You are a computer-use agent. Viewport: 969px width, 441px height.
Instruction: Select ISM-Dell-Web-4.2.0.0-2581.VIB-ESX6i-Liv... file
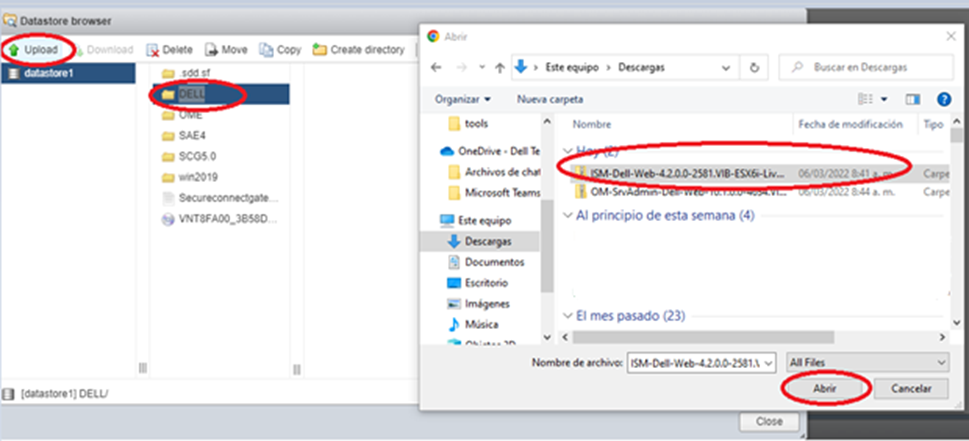click(x=758, y=174)
